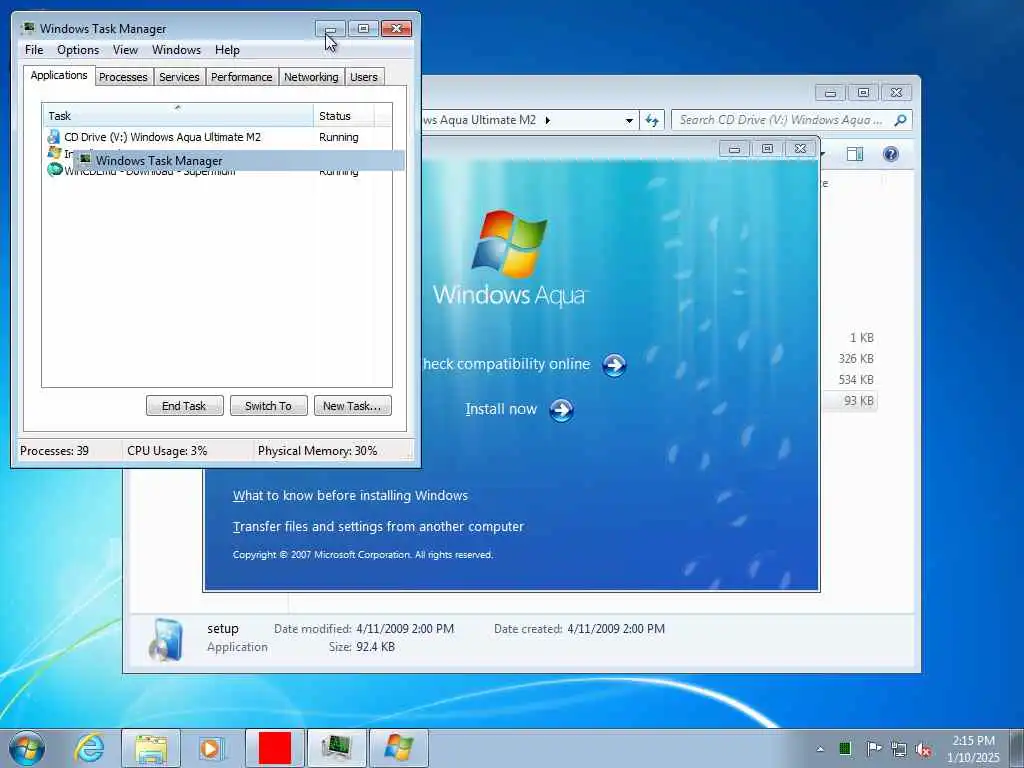This screenshot has height=768, width=1024.
Task: Select file row with size 1 KB
Action: [x=850, y=338]
